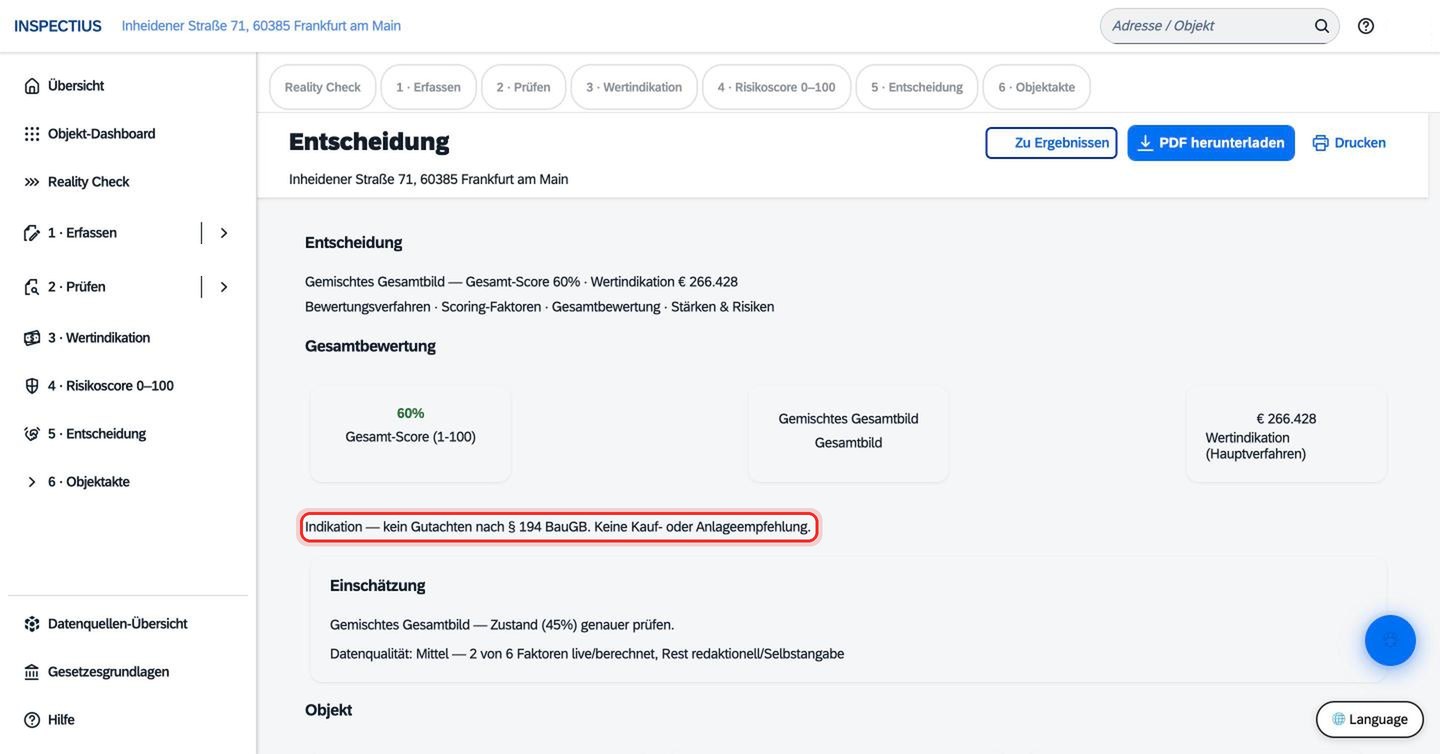1440x754 pixels.
Task: Click the Reality Check arrows icon in sidebar
Action: pos(32,182)
